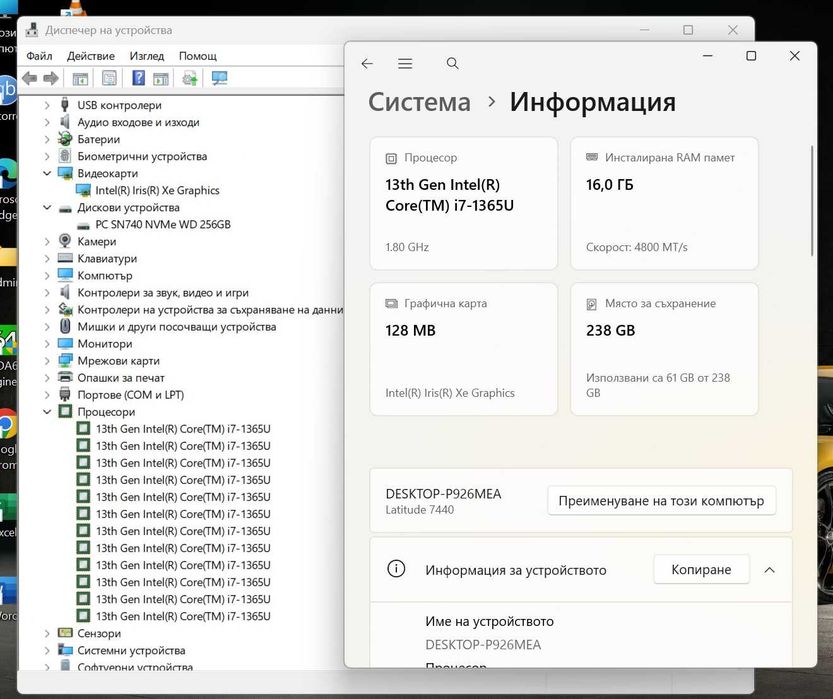Expand the Сензори node

click(x=47, y=633)
